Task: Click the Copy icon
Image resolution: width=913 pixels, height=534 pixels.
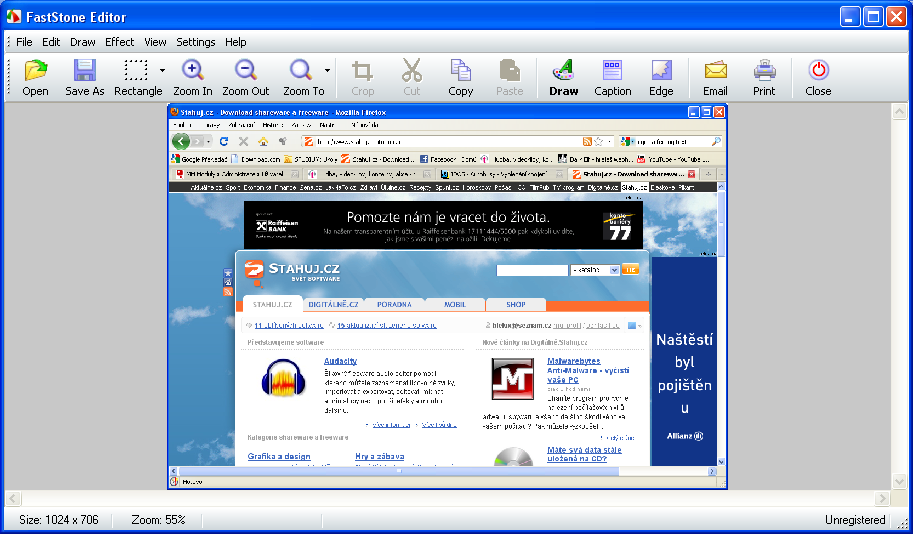Action: point(461,70)
